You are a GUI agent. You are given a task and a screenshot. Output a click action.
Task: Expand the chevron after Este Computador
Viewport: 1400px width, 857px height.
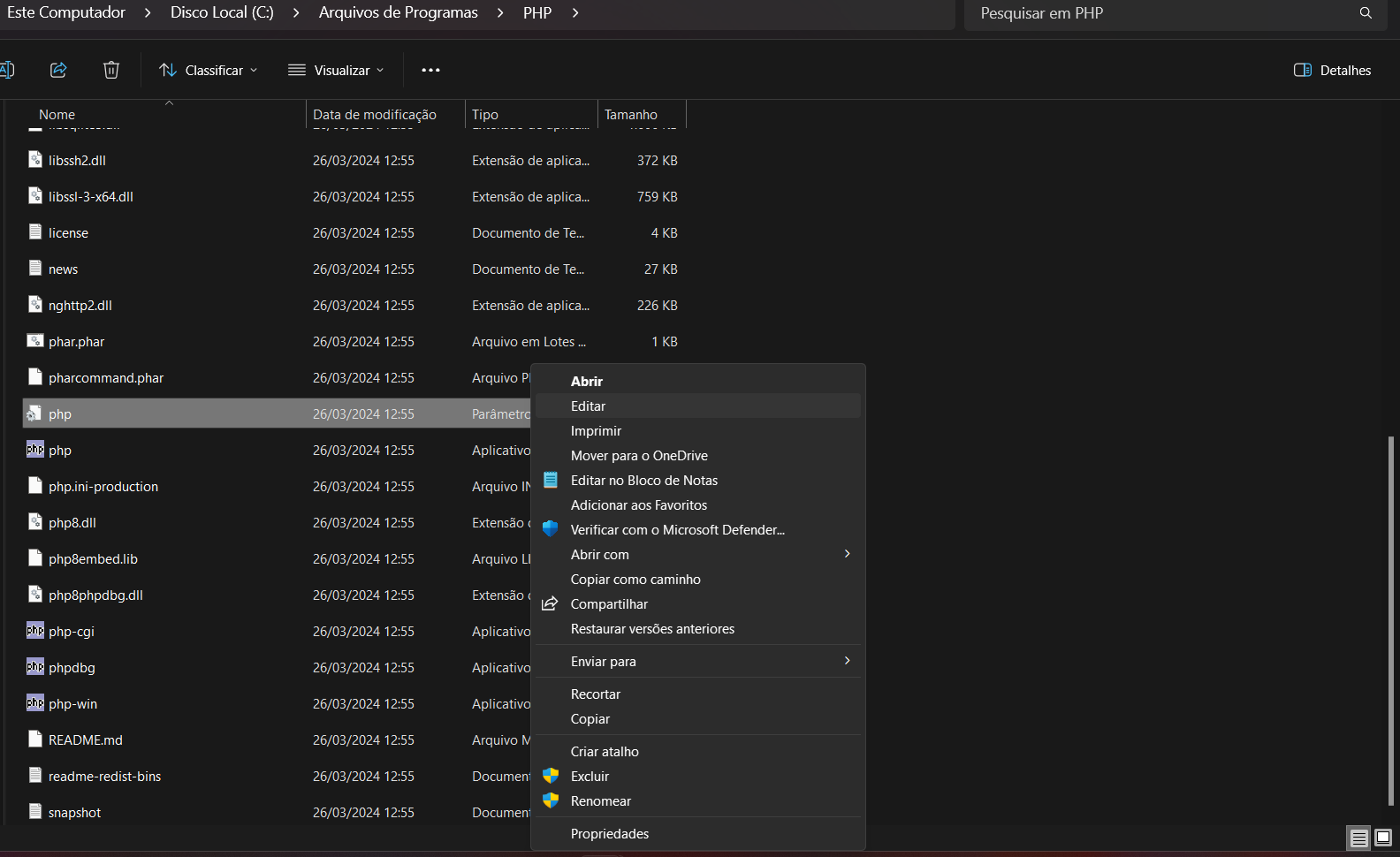[148, 13]
